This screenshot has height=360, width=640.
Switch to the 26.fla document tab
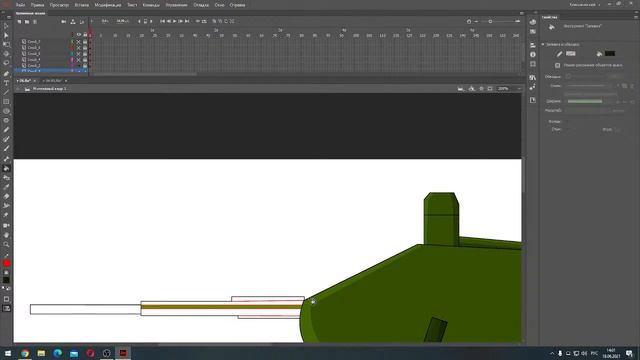[25, 81]
